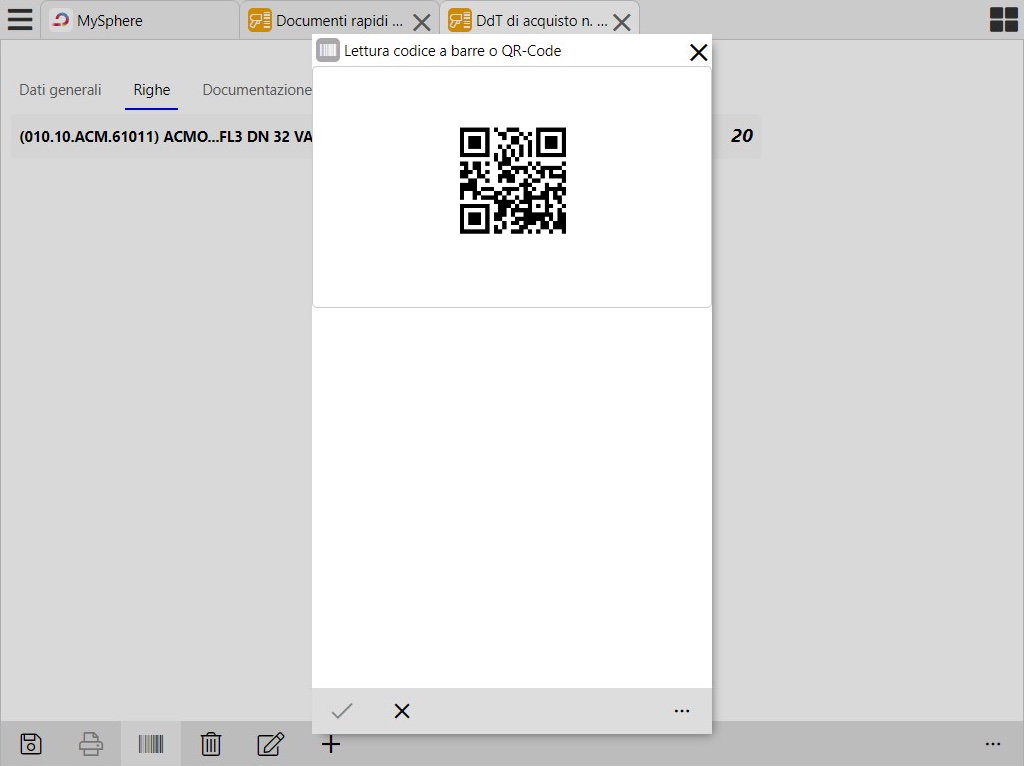This screenshot has width=1024, height=766.
Task: Click the QR code image
Action: click(513, 180)
